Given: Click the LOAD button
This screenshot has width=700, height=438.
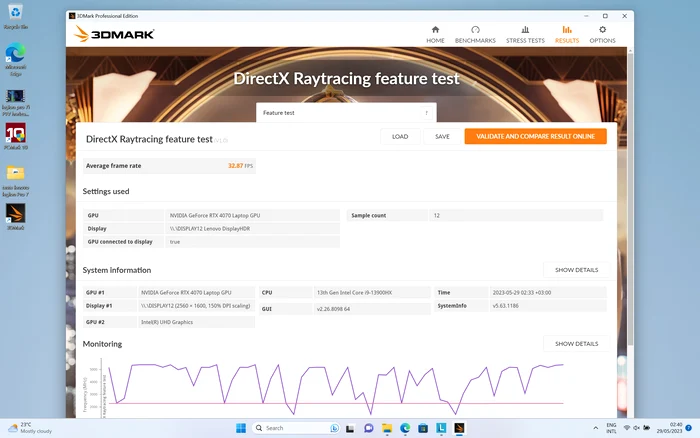Looking at the screenshot, I should 400,137.
